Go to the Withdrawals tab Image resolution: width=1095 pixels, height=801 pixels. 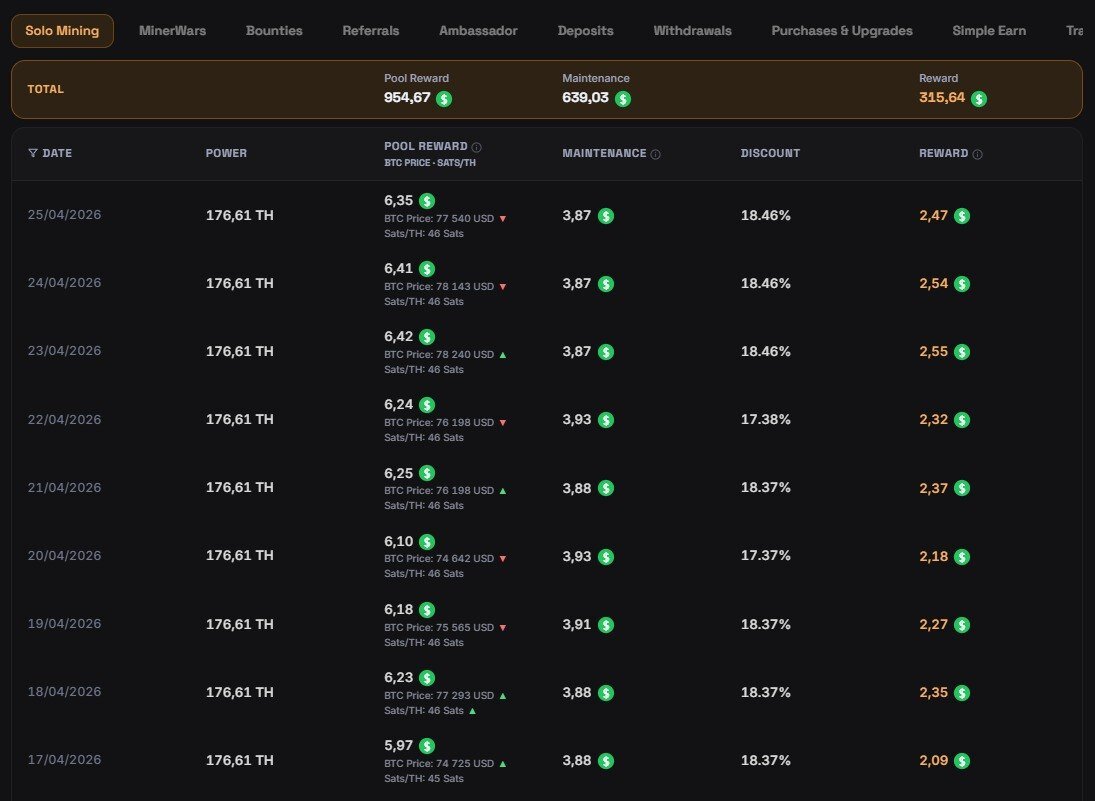point(692,31)
